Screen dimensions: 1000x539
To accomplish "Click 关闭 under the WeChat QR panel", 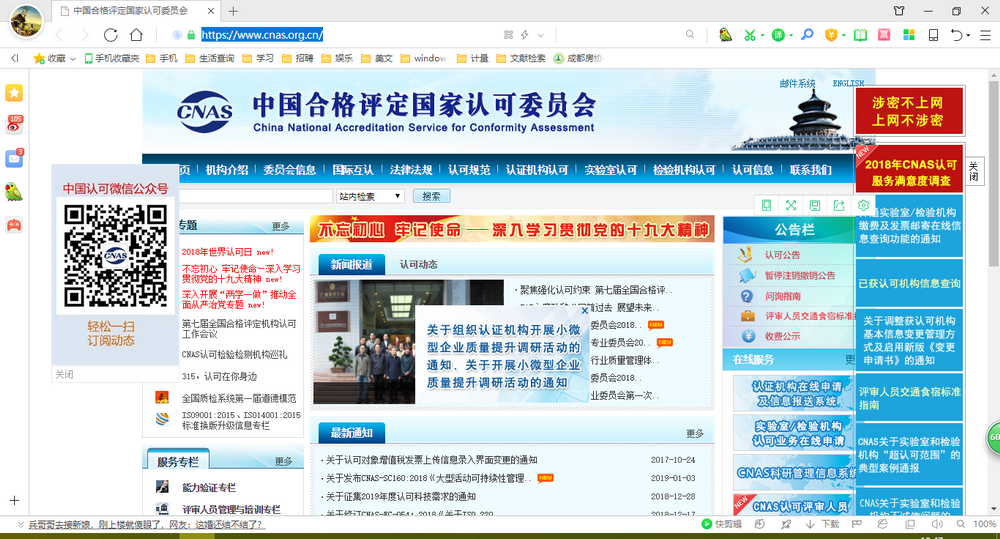I will 64,374.
